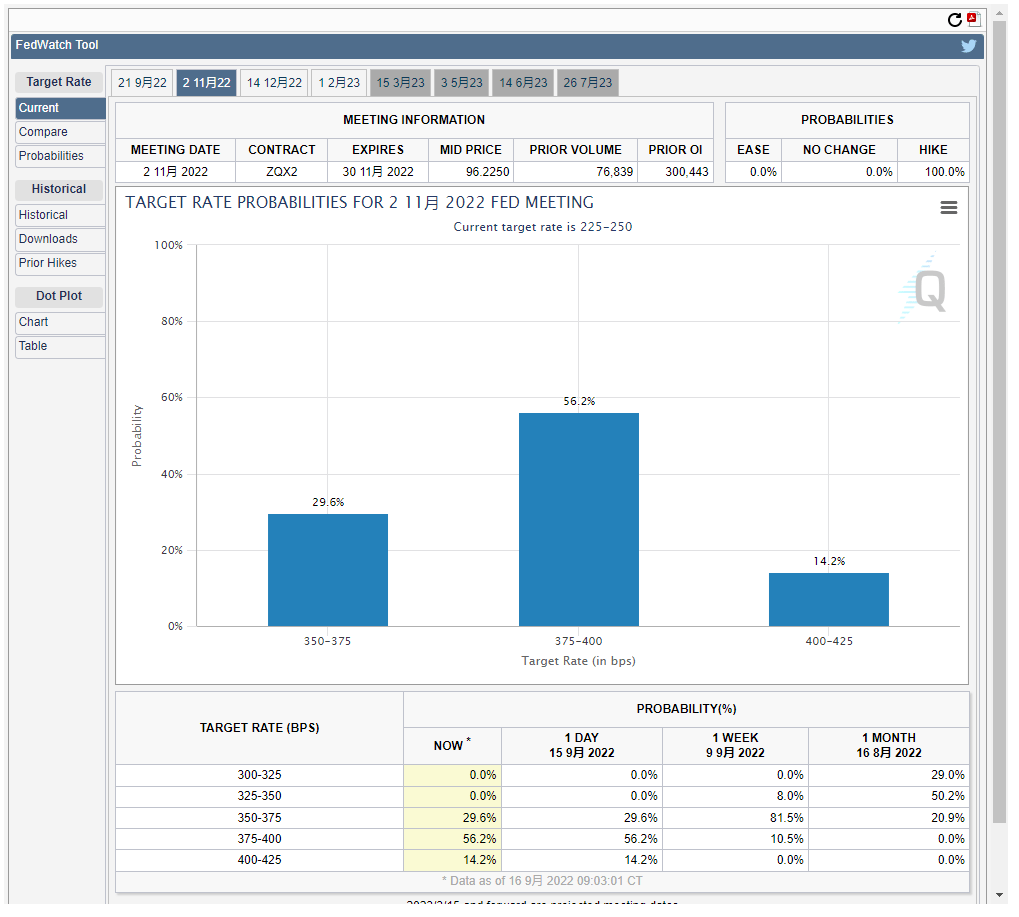Open the 1 2月23 meeting tab
1019x917 pixels.
(339, 83)
